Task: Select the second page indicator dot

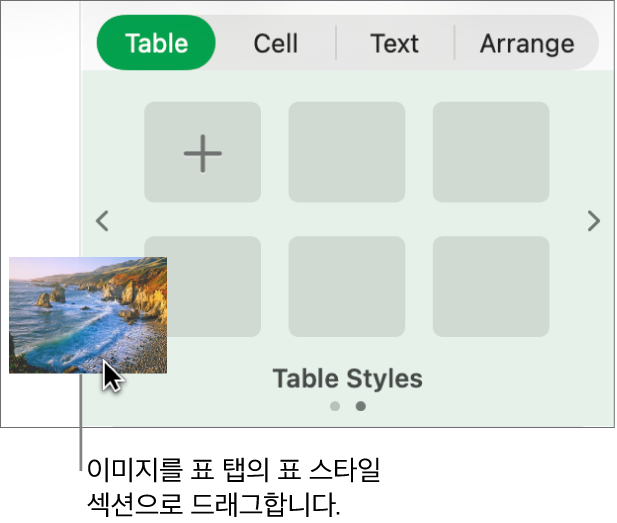Action: [x=361, y=407]
